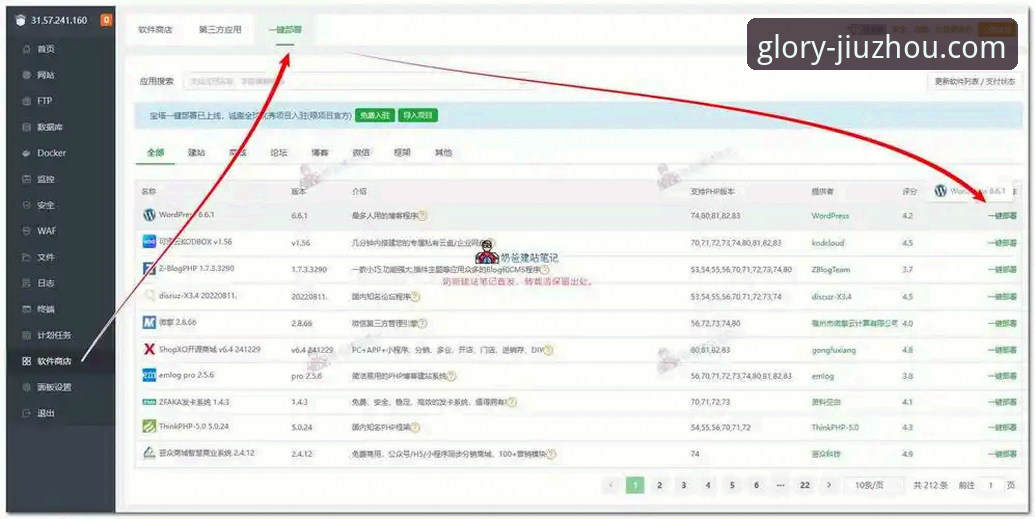The height and width of the screenshot is (519, 1035).
Task: Switch to the 第三方应用 tab
Action: click(220, 30)
